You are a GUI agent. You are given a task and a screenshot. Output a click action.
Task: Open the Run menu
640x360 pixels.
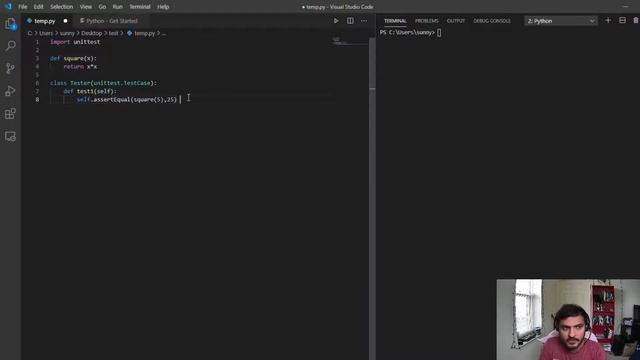[x=118, y=7]
